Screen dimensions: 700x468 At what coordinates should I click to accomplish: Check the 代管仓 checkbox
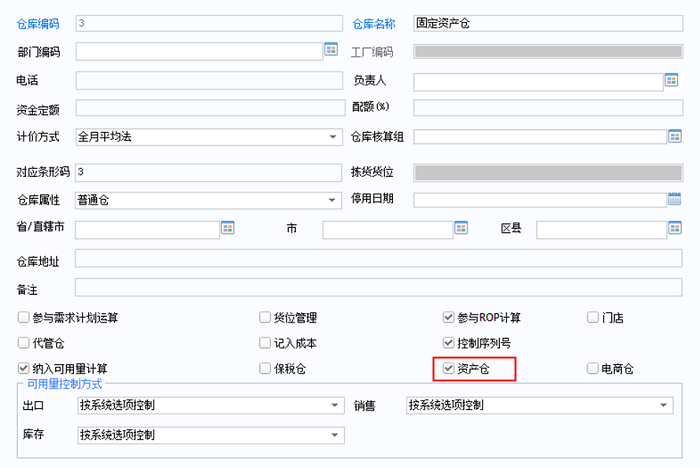click(23, 343)
